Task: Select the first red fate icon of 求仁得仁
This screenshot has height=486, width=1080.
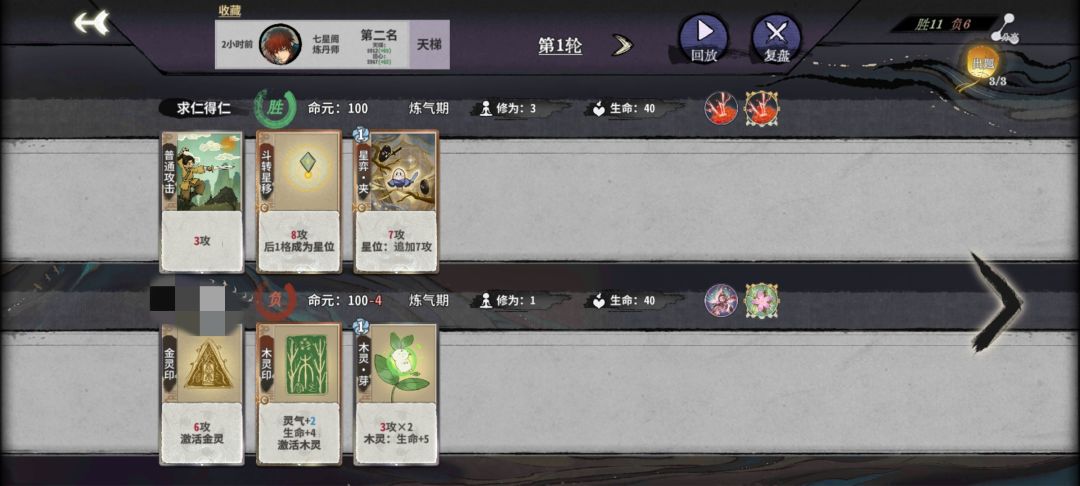Action: pos(721,109)
